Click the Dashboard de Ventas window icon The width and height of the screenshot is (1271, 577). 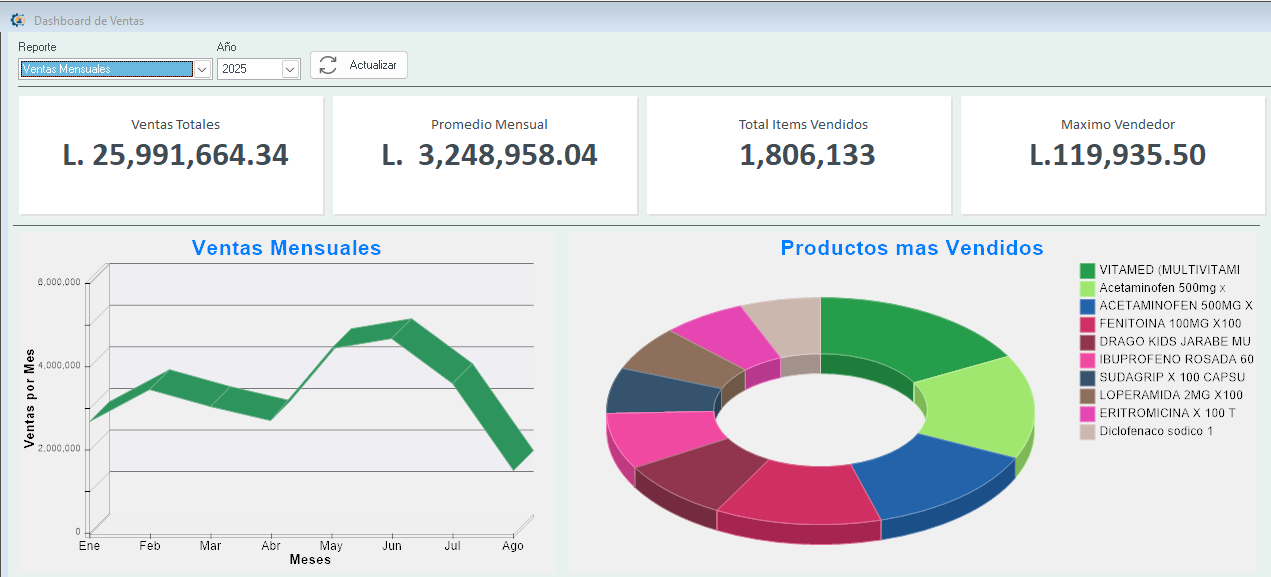[17, 20]
